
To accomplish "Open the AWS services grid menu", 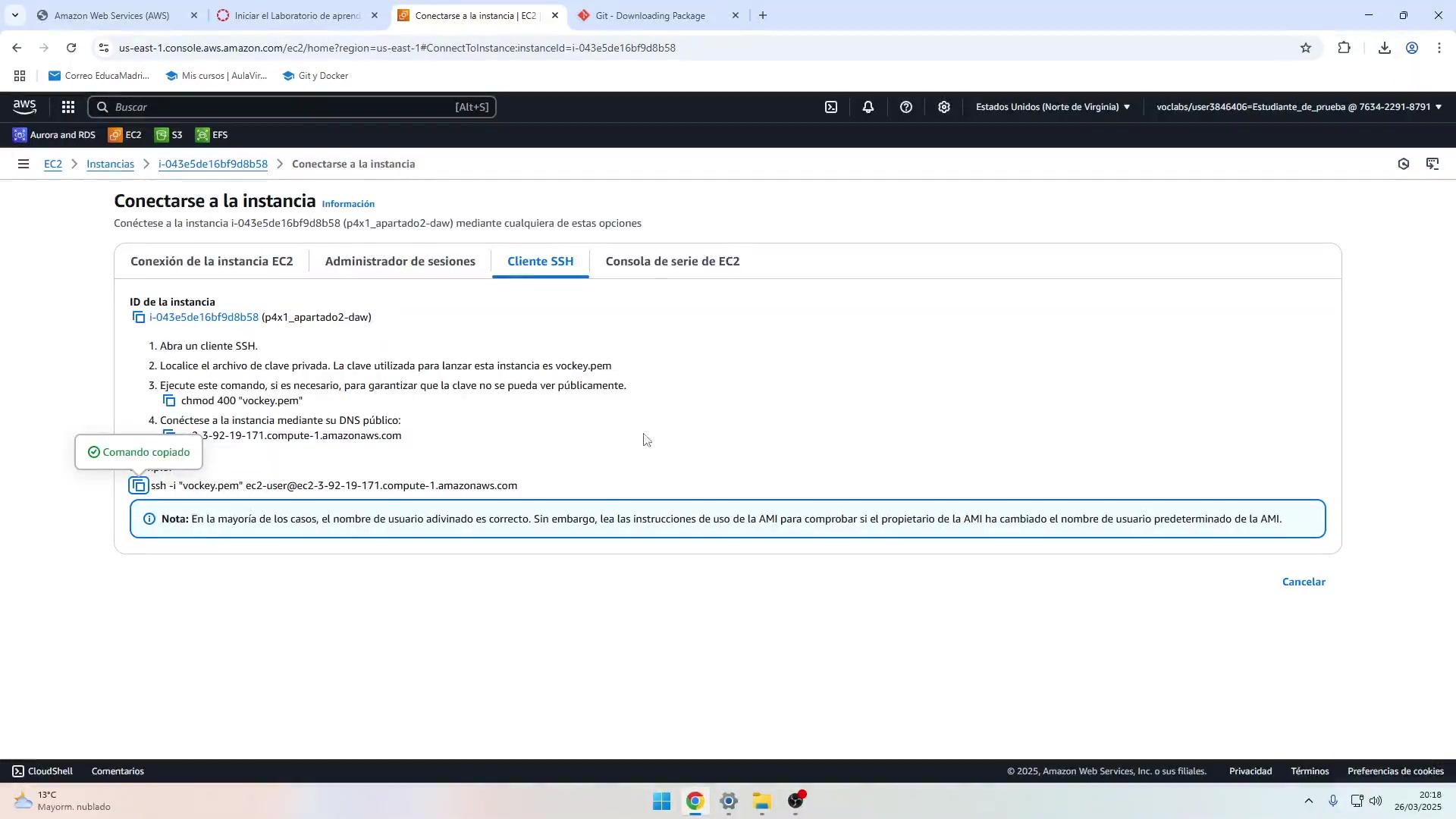I will [x=68, y=107].
